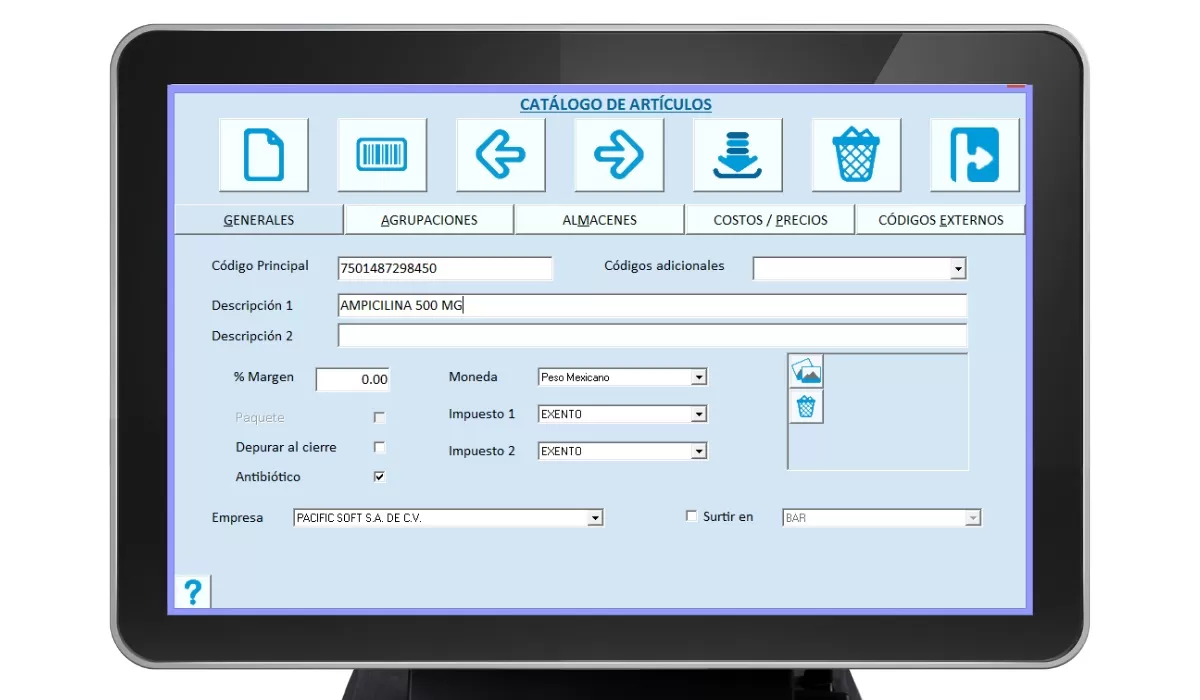Viewport: 1200px width, 700px height.
Task: Click the save download icon
Action: [737, 155]
